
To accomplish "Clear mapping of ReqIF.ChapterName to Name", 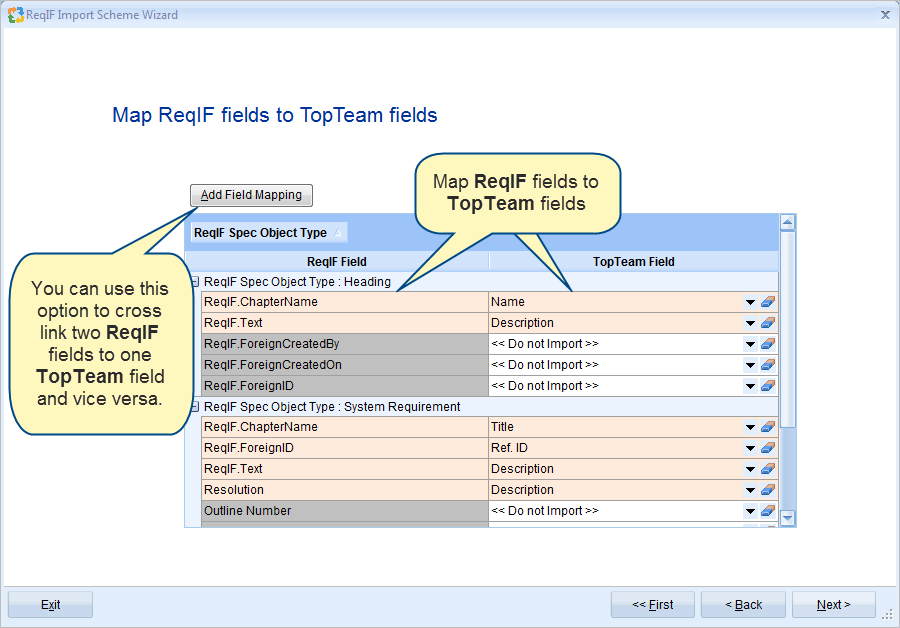I will (x=767, y=302).
